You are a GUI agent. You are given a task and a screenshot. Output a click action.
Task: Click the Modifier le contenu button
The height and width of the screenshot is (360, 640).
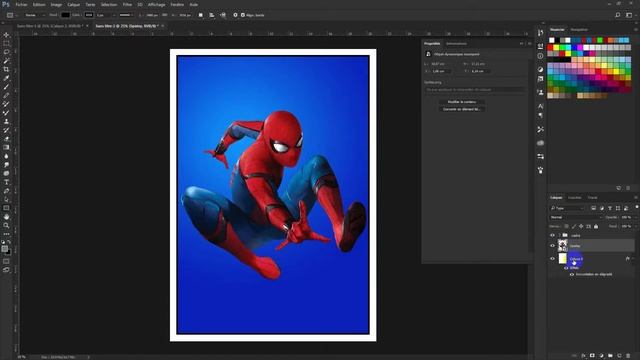[462, 102]
